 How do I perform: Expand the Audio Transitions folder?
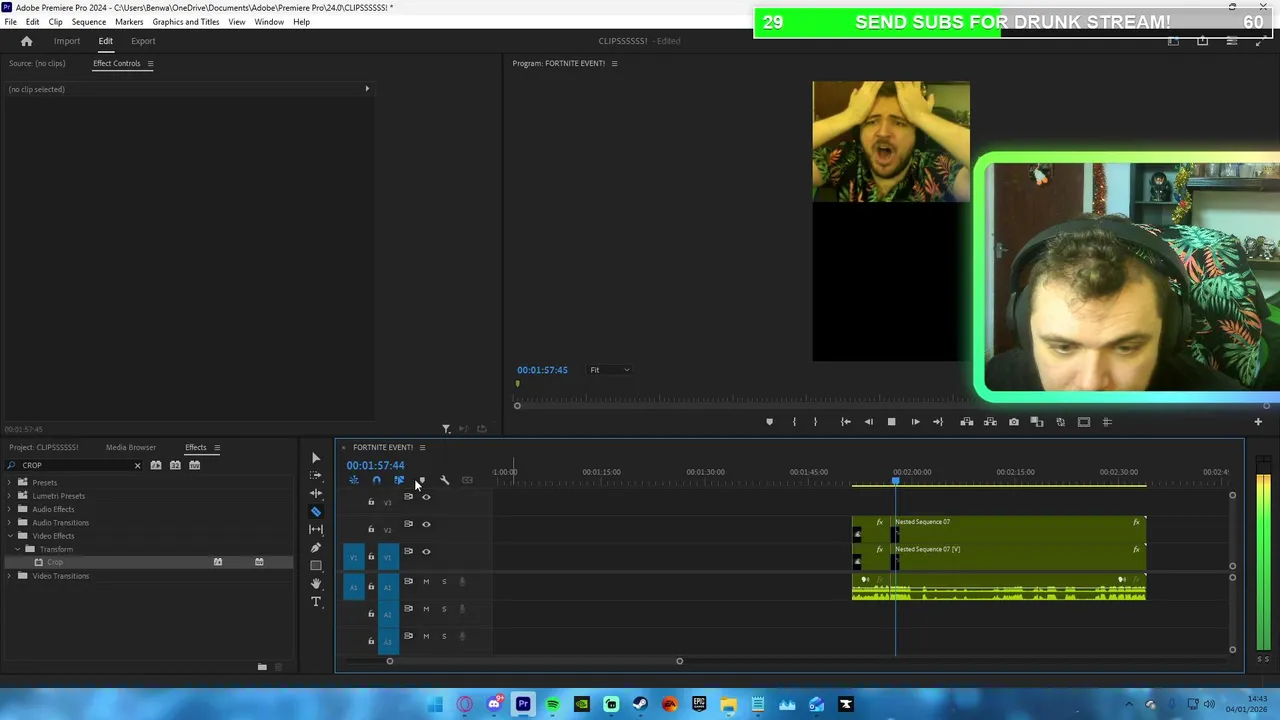pyautogui.click(x=10, y=523)
